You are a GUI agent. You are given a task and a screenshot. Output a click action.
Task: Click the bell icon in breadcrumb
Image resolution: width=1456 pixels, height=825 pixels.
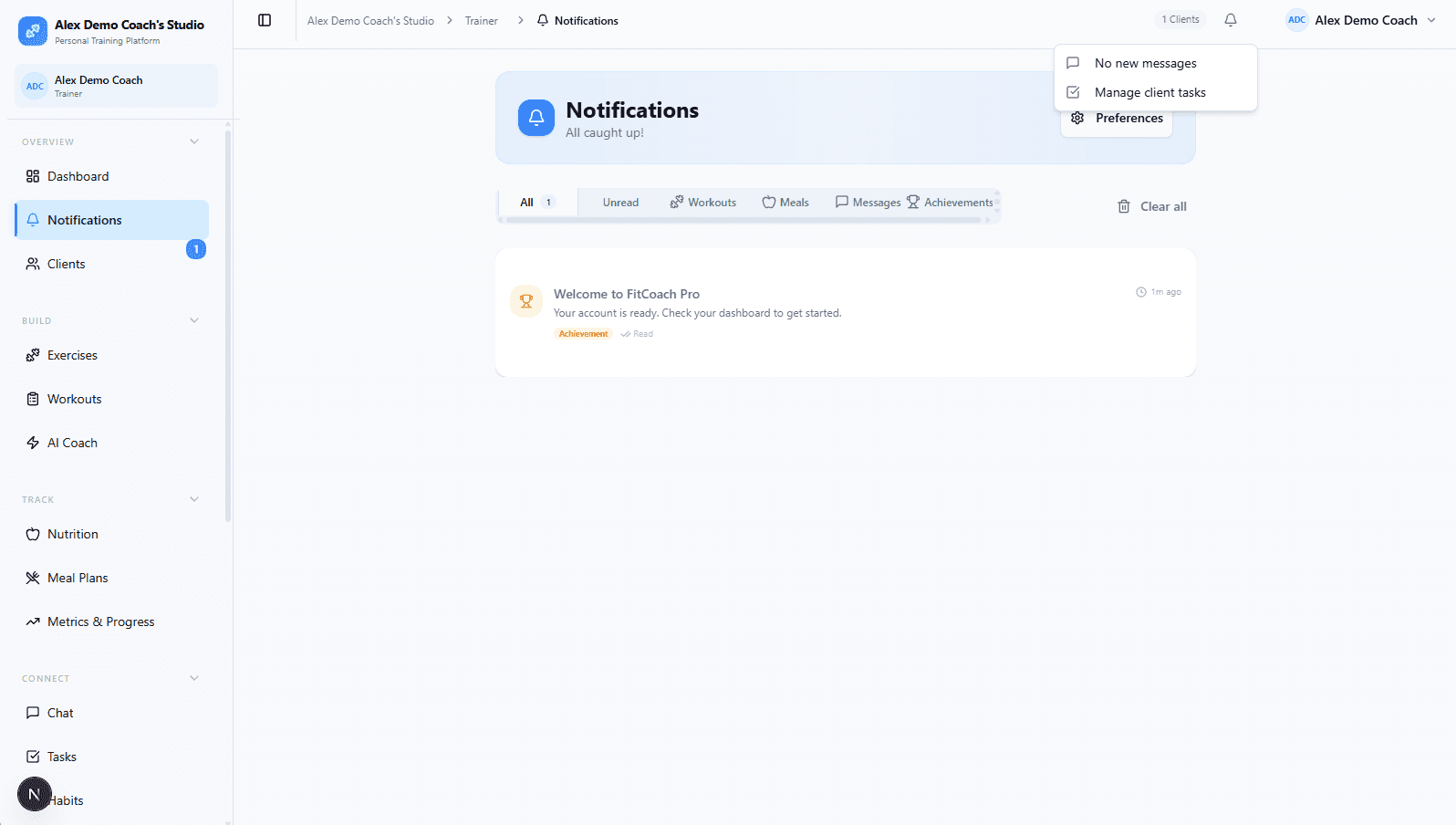[543, 20]
